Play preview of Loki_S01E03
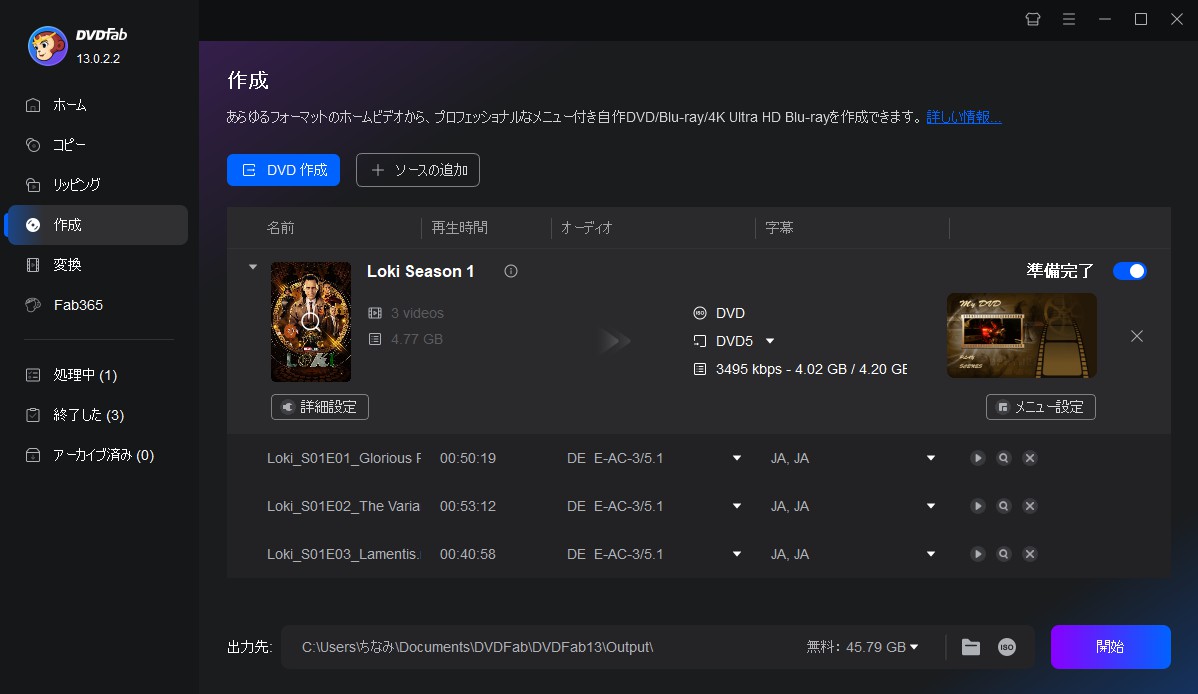1198x694 pixels. pos(978,554)
